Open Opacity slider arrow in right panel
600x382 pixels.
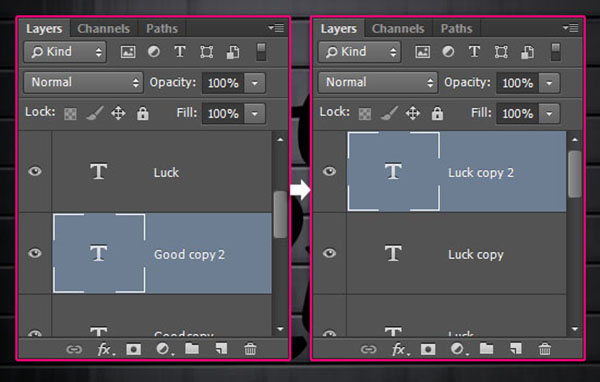click(549, 83)
